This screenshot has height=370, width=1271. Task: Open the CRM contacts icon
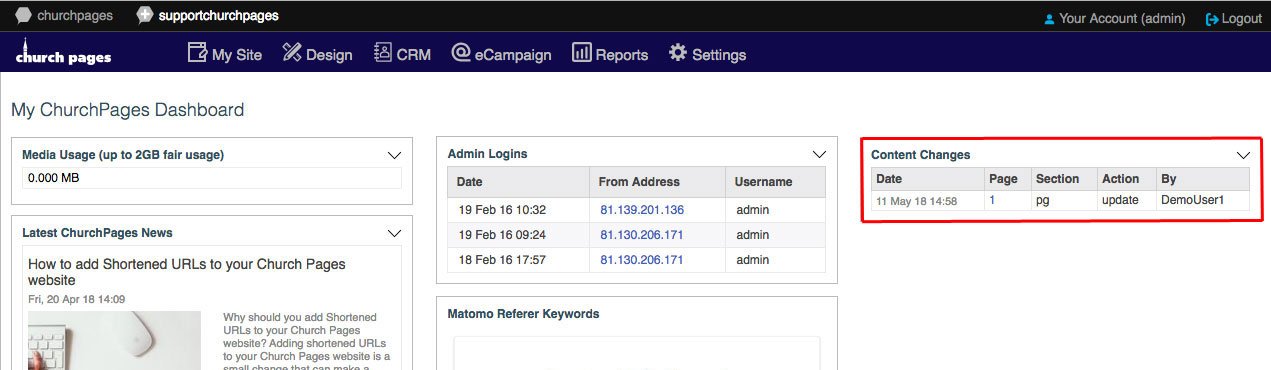[x=382, y=53]
